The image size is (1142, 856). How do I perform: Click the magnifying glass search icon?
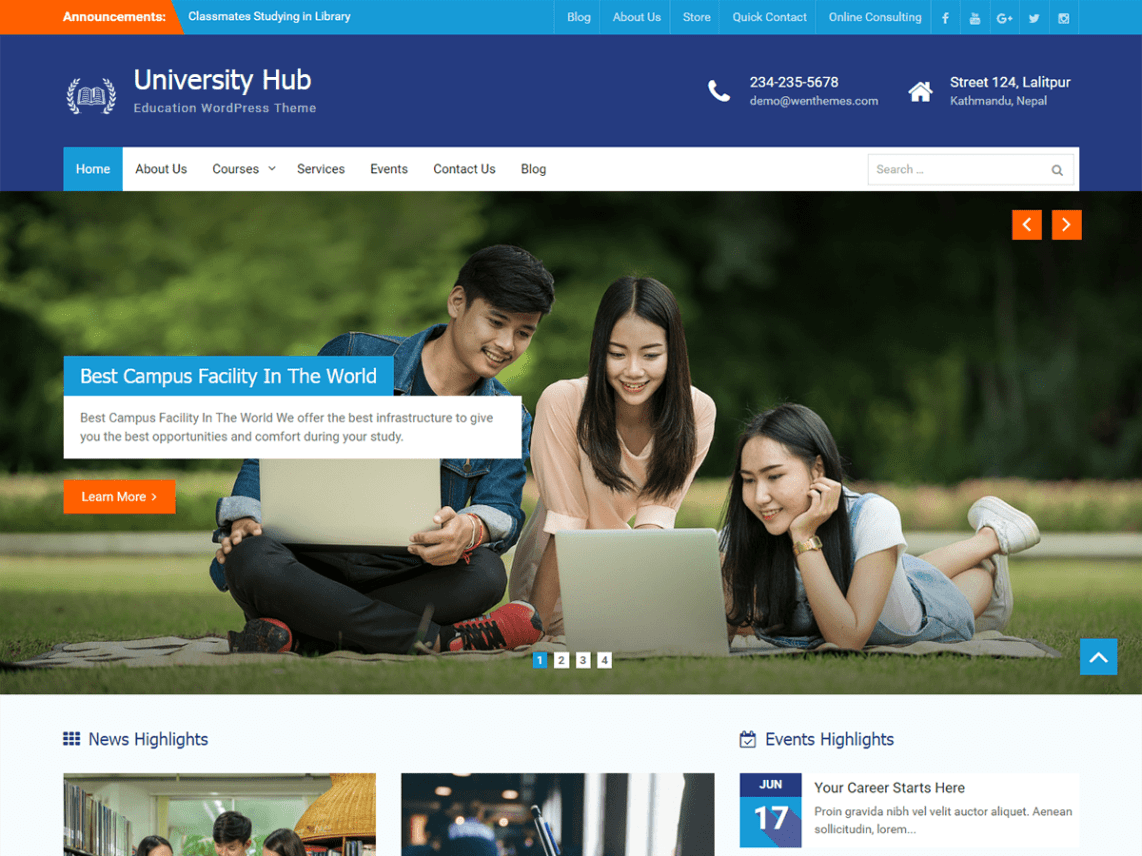coord(1056,170)
